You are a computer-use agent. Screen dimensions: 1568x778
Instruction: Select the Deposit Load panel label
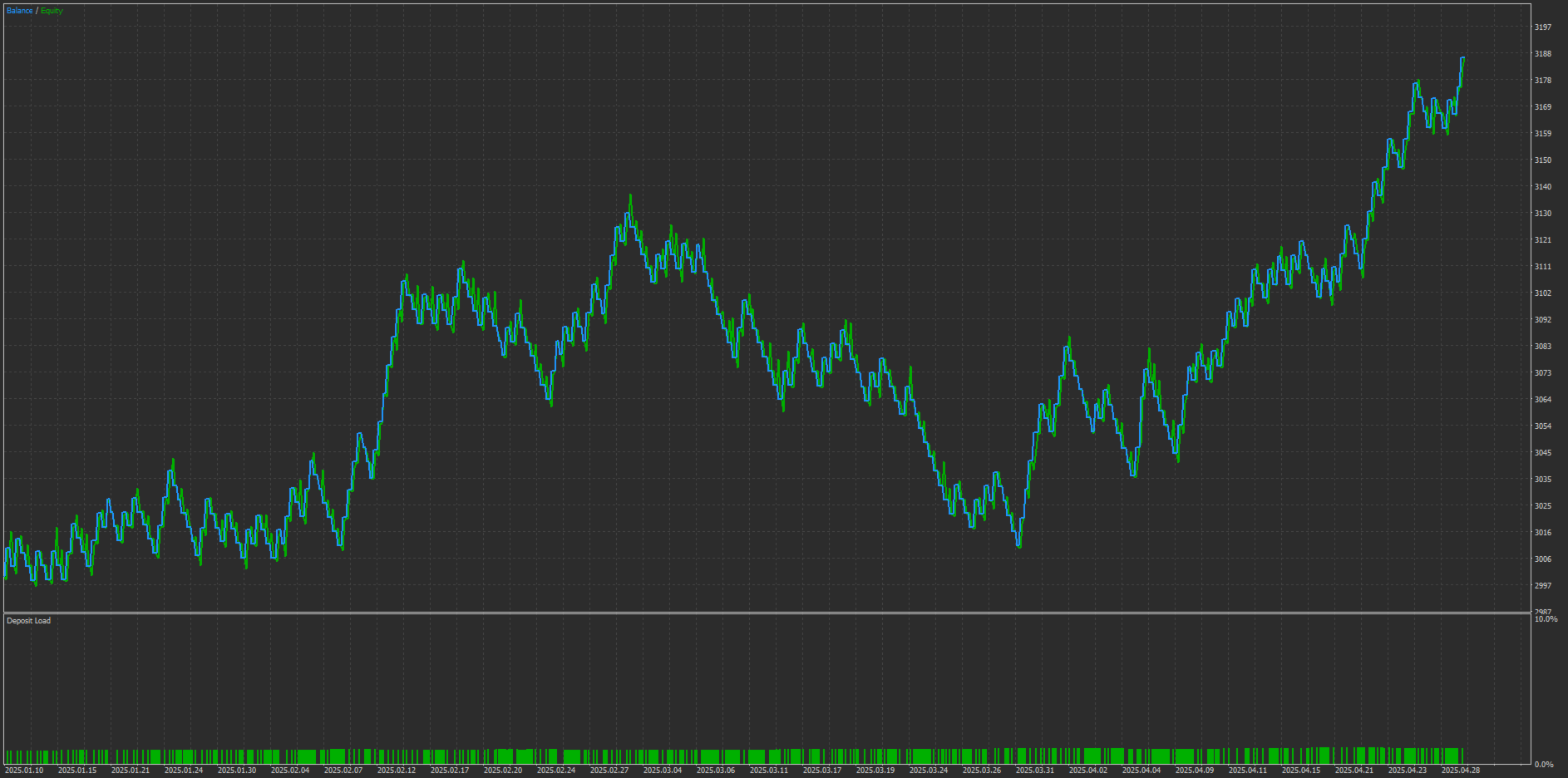28,621
